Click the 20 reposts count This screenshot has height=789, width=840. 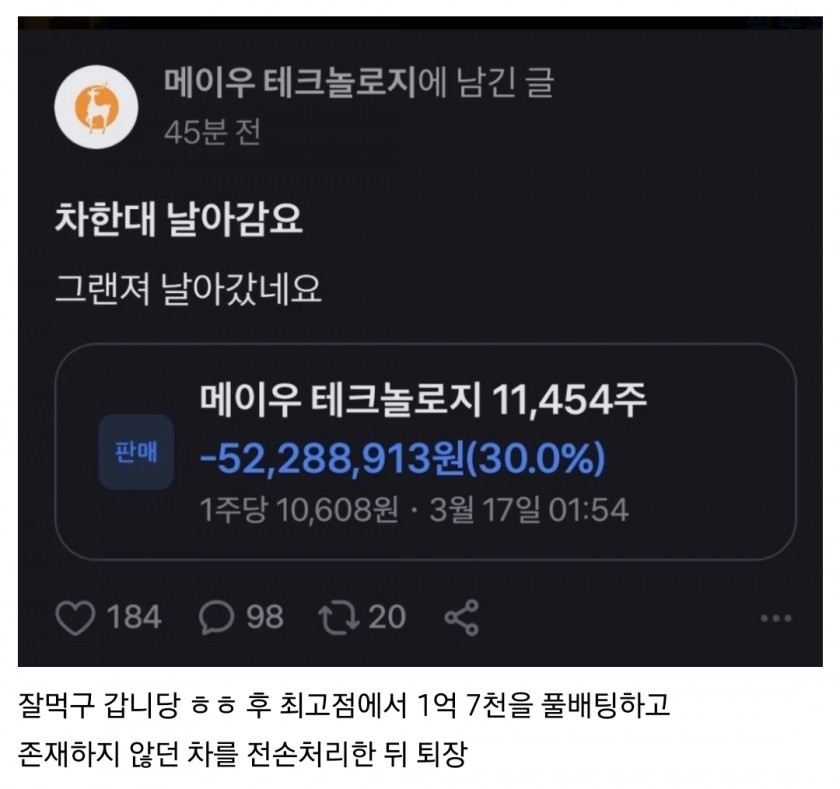coord(387,617)
